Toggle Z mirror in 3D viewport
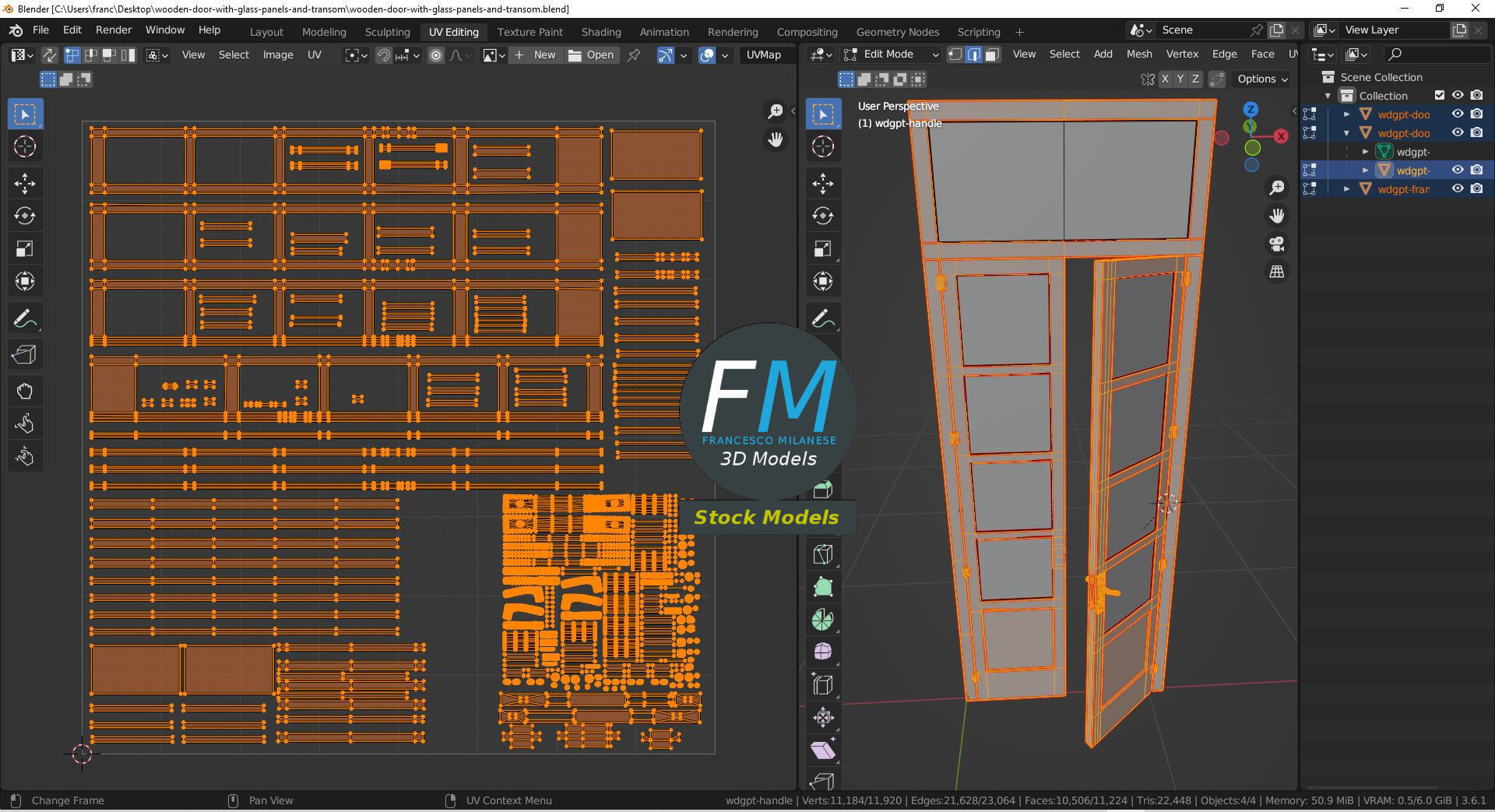The image size is (1495, 812). pyautogui.click(x=1194, y=79)
